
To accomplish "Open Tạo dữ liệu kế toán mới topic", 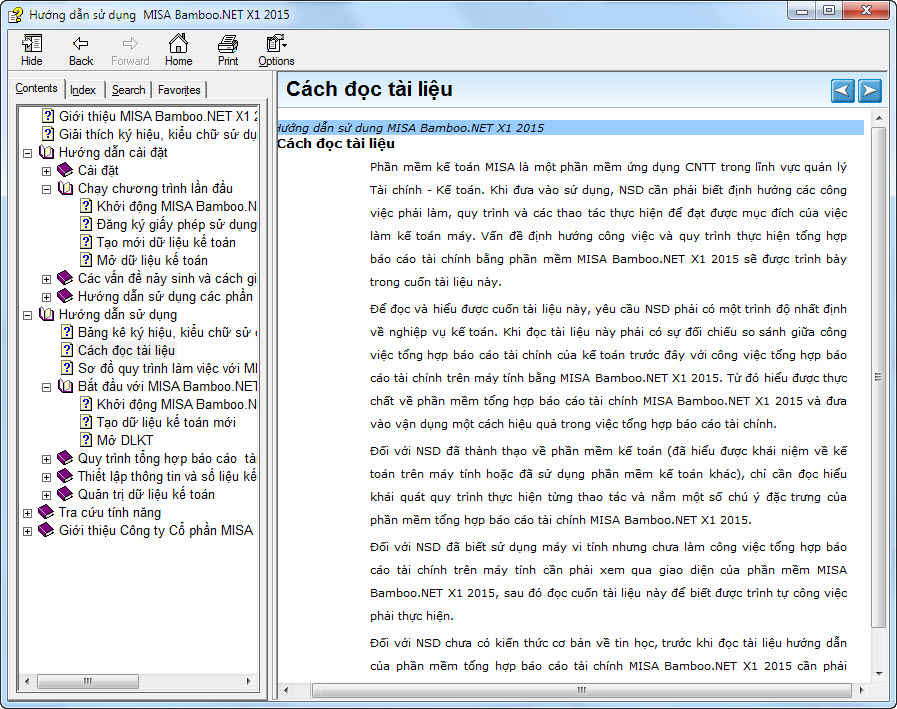I will point(166,422).
